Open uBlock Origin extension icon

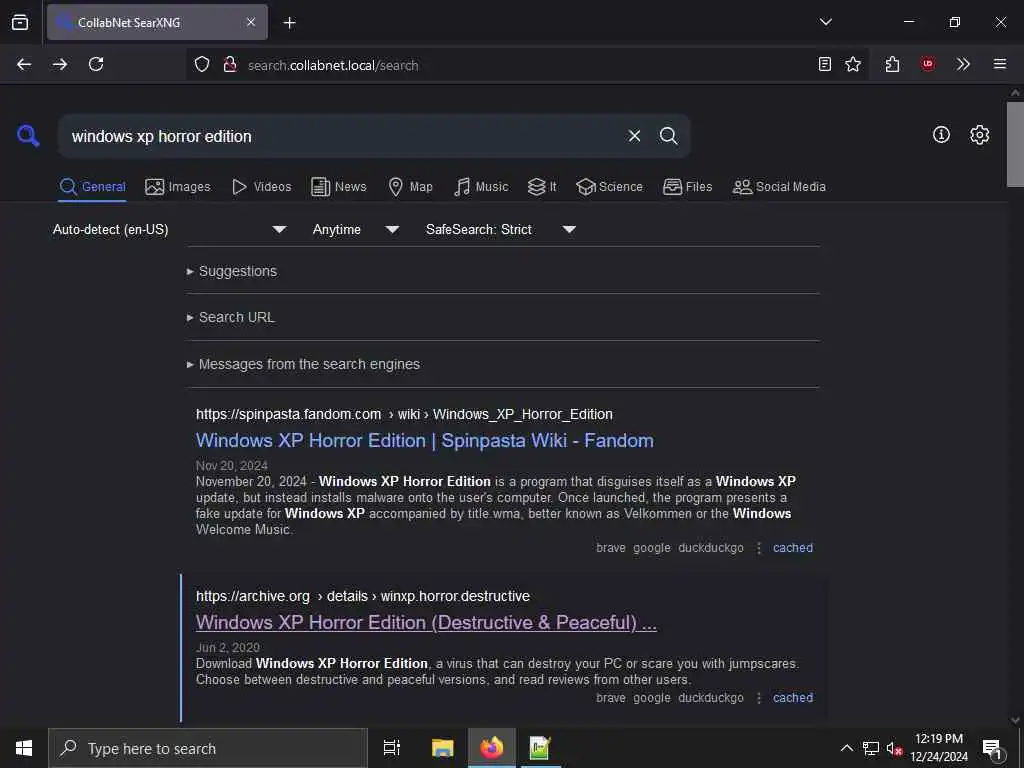pyautogui.click(x=928, y=64)
